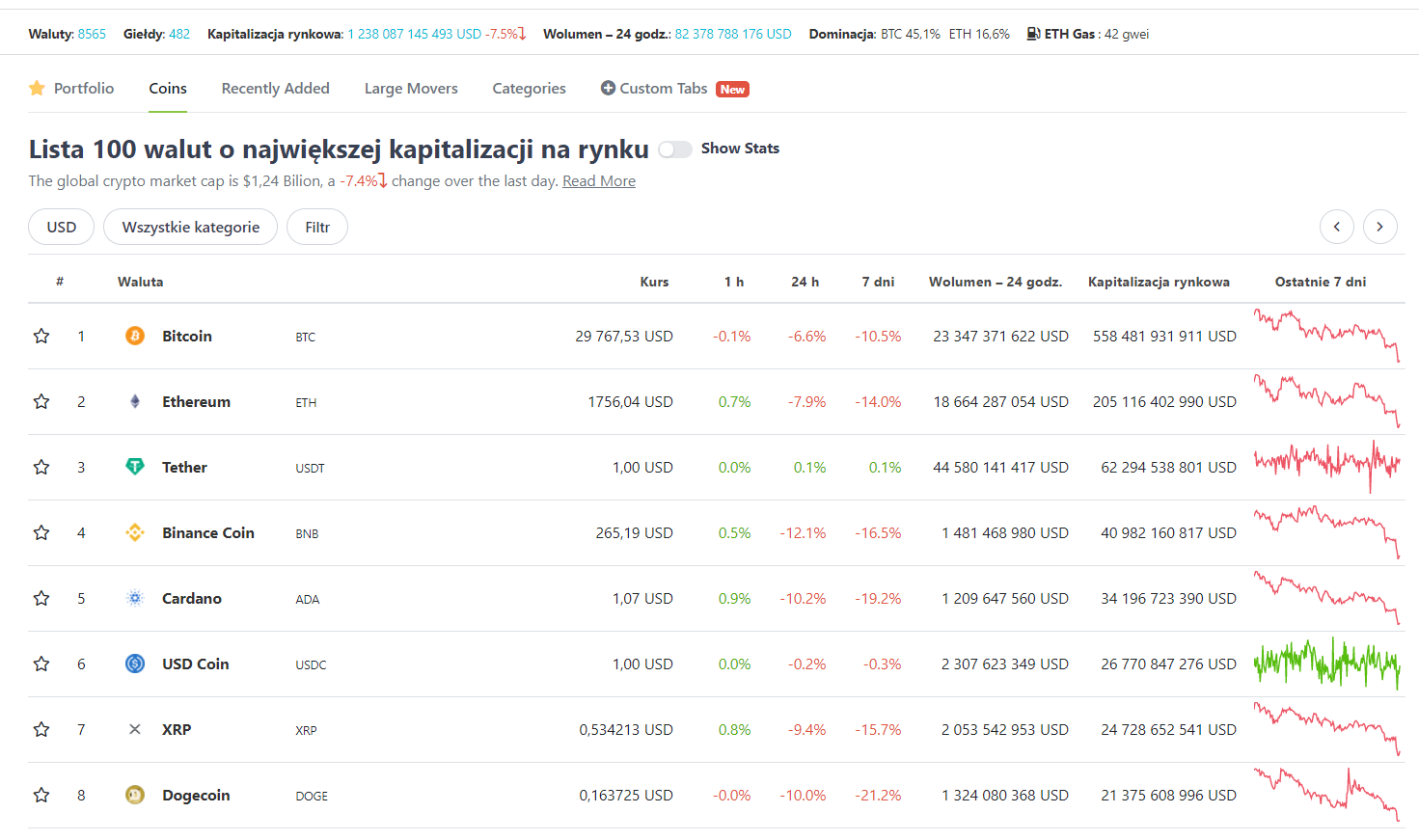Select the Coins tab
Image resolution: width=1419 pixels, height=840 pixels.
click(x=168, y=88)
